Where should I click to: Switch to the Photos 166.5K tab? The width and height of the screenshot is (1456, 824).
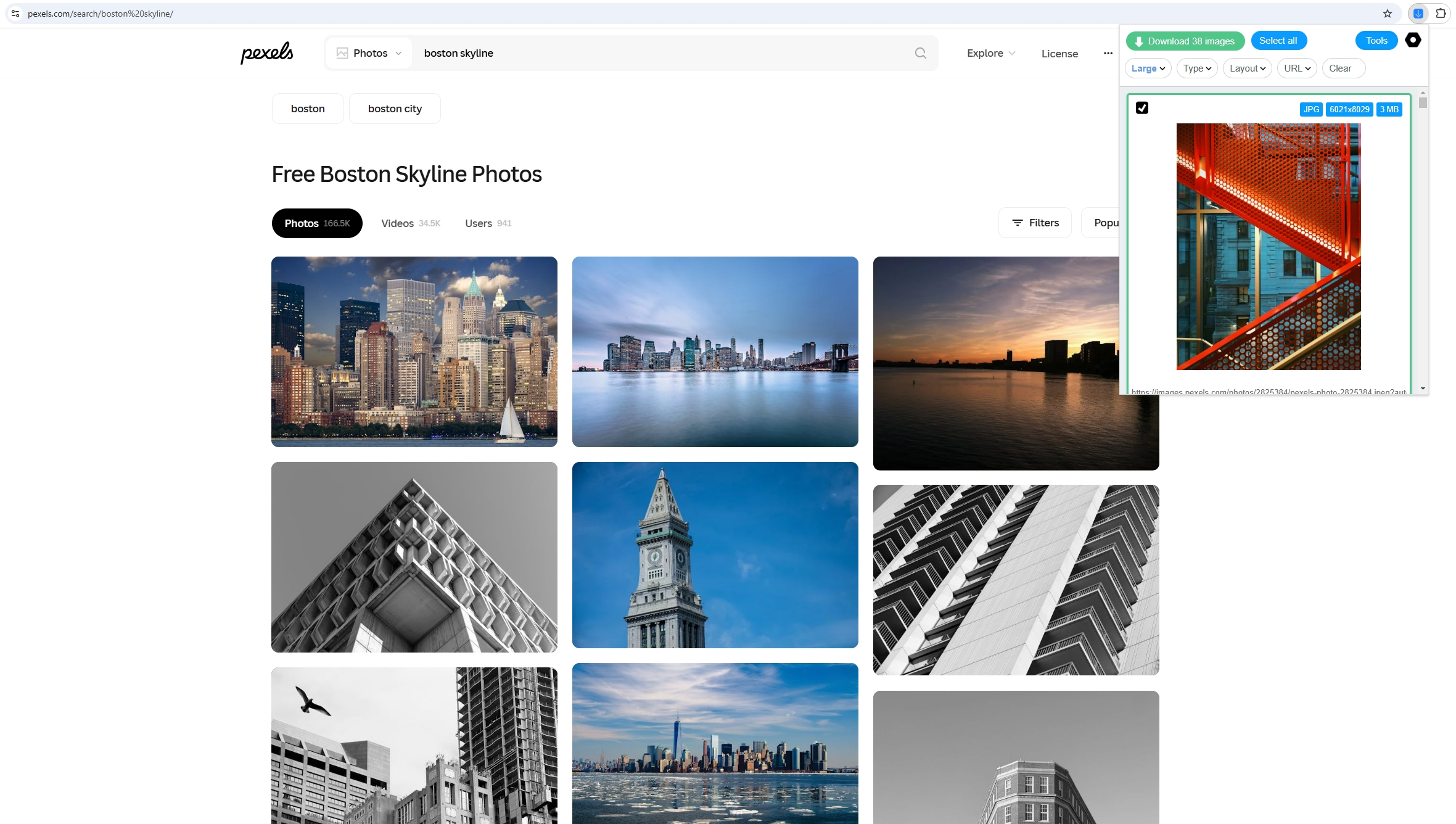pos(317,223)
